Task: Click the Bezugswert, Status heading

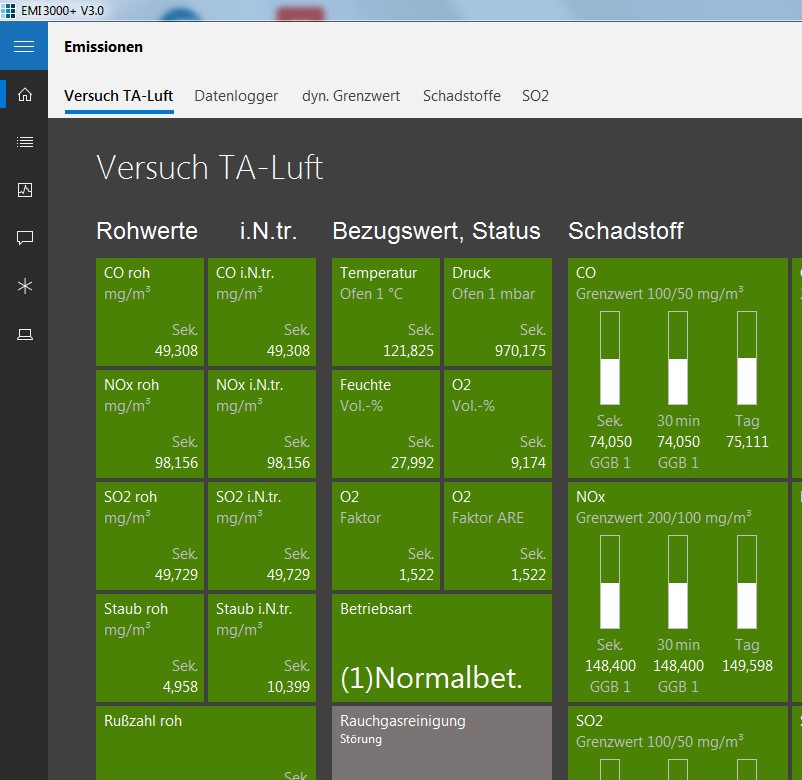Action: point(436,231)
